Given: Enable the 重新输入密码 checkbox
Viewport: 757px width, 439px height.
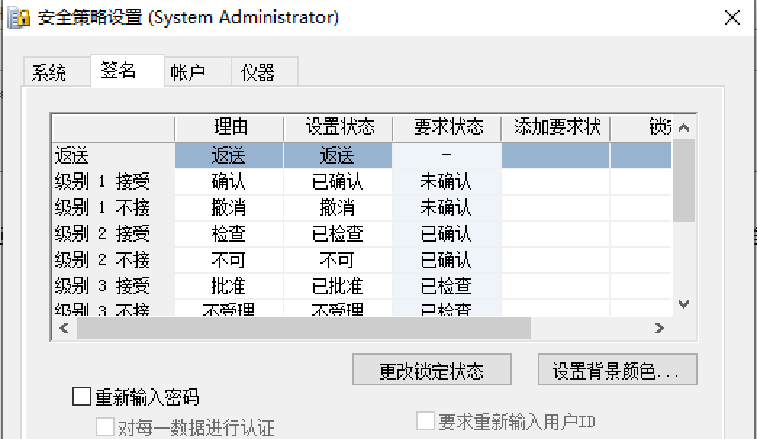Looking at the screenshot, I should [x=82, y=397].
